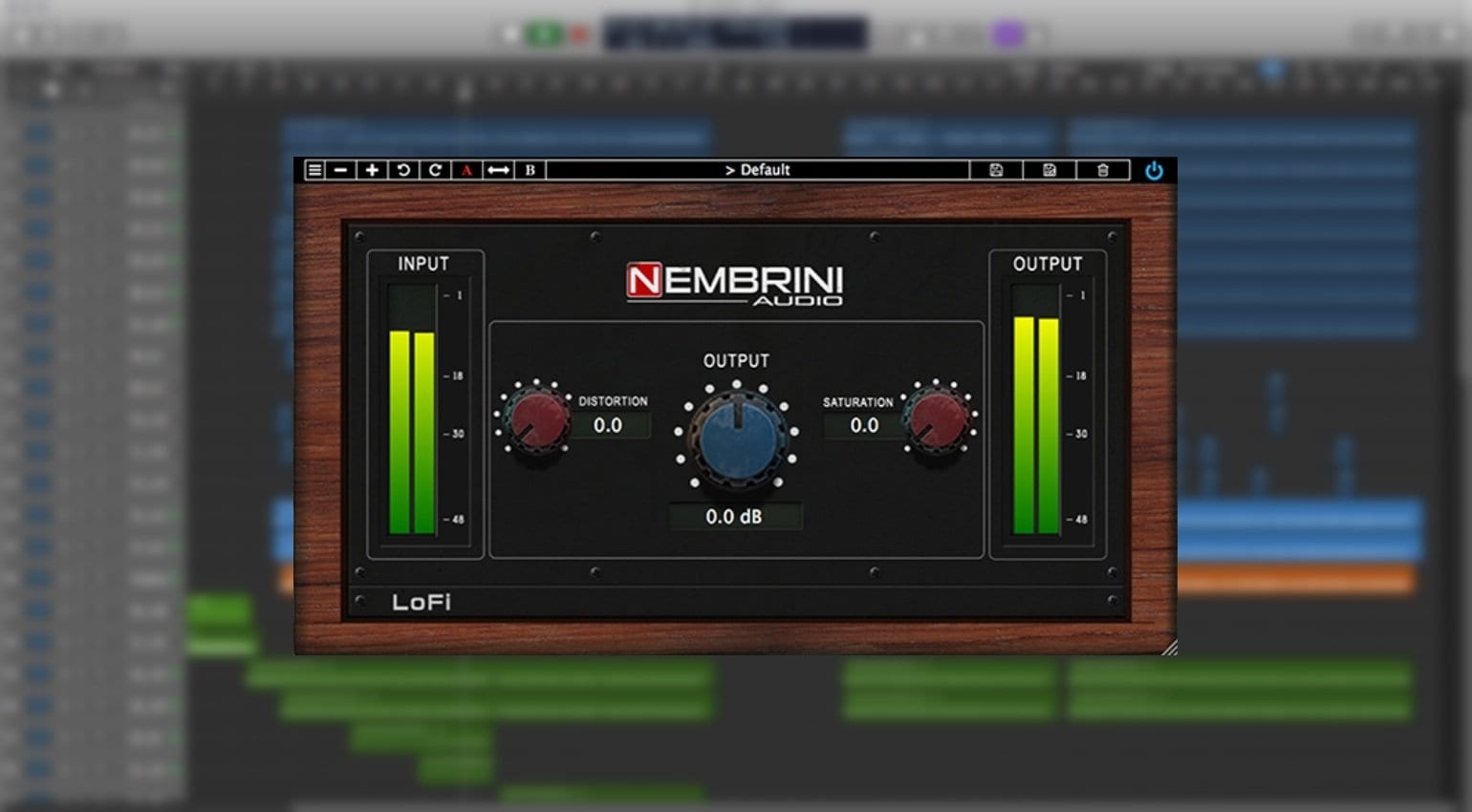Click the DISTORTION label
1472x812 pixels.
tap(613, 401)
